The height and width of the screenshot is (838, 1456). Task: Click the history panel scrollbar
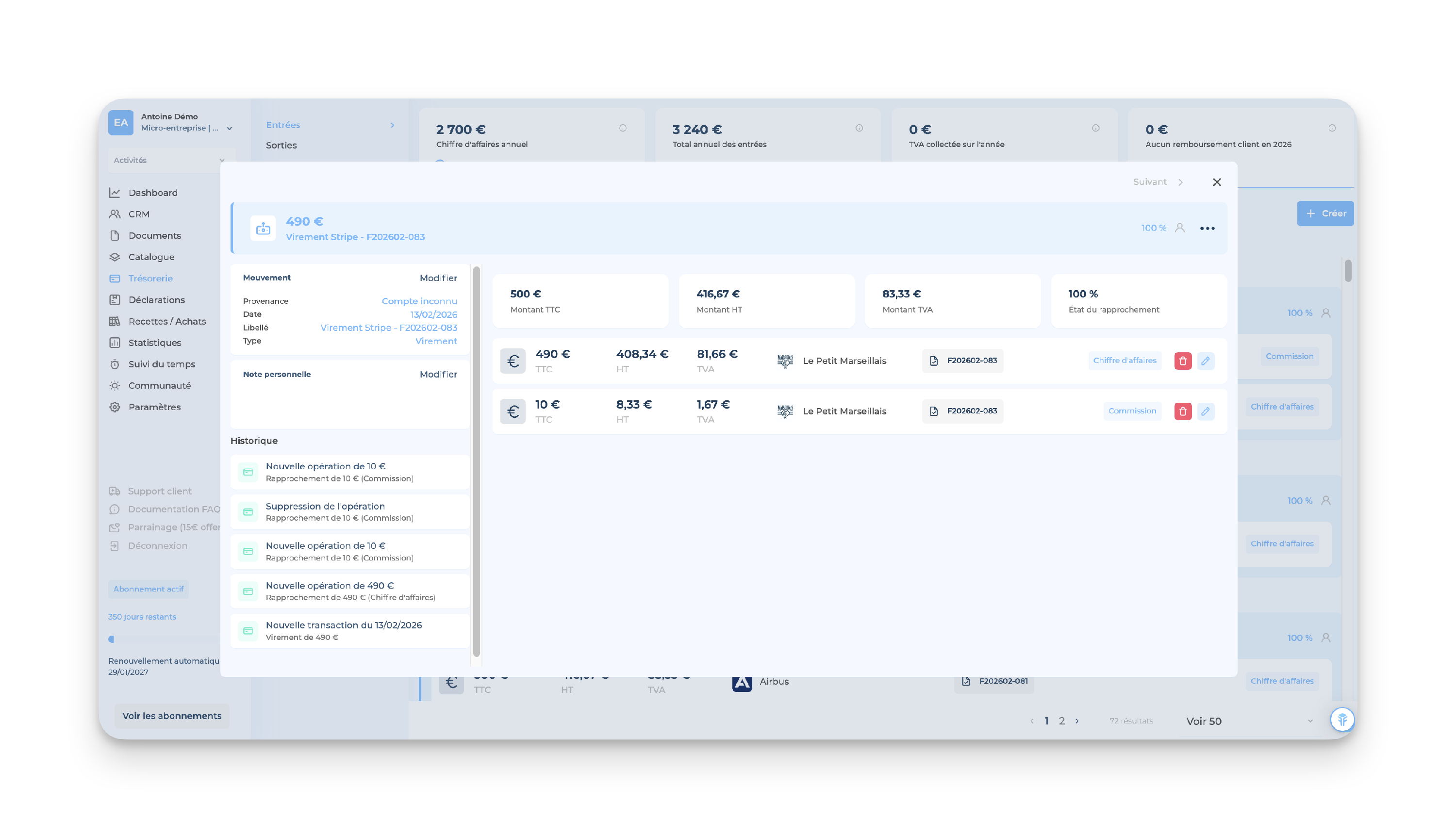coord(476,460)
